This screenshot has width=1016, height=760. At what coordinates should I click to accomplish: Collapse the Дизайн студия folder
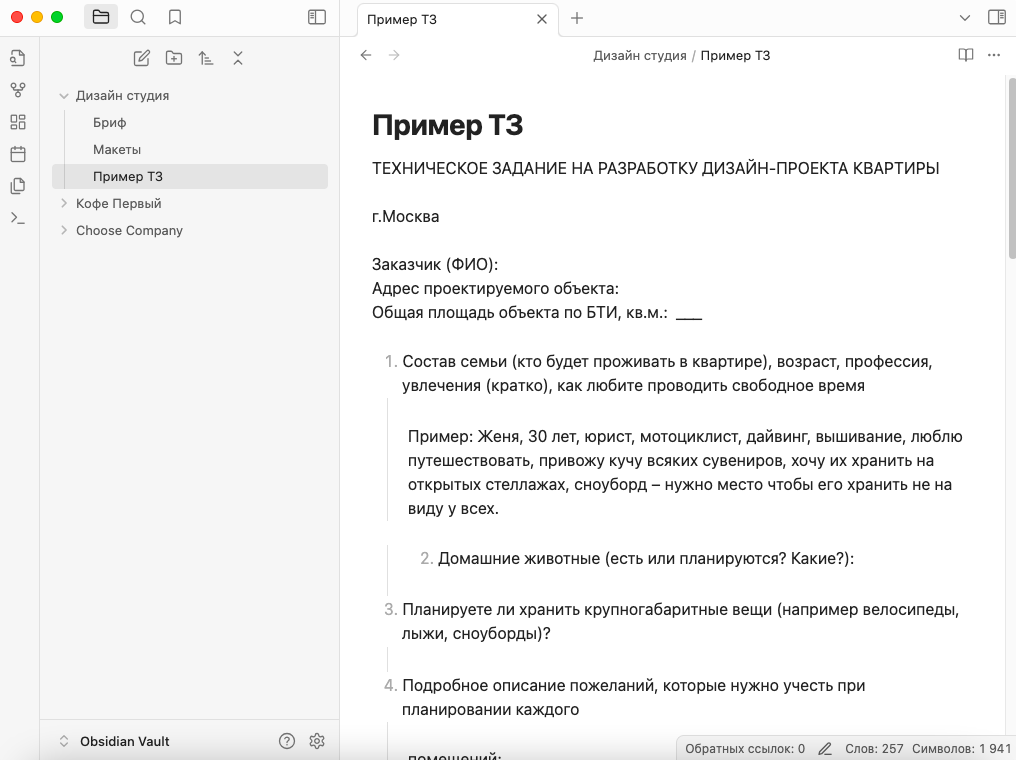click(64, 96)
